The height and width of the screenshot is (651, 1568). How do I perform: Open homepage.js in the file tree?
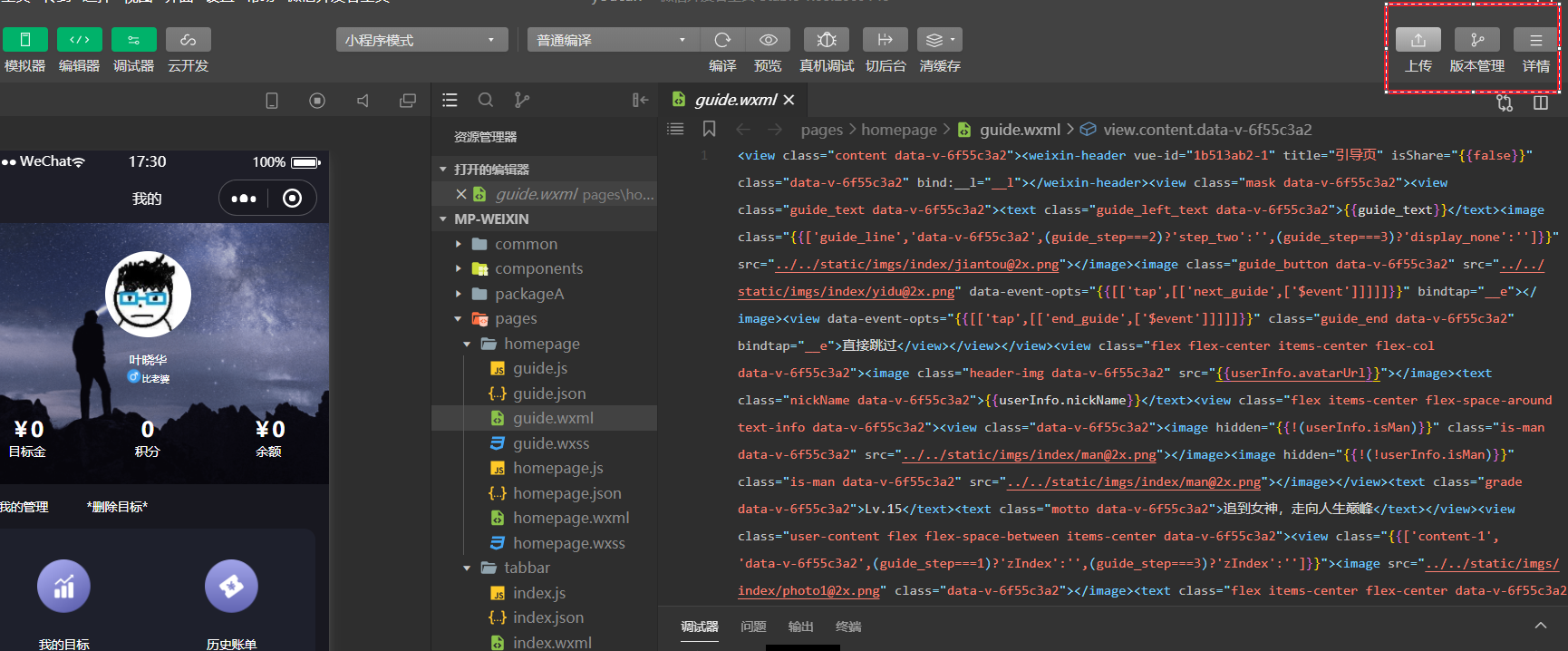(557, 468)
